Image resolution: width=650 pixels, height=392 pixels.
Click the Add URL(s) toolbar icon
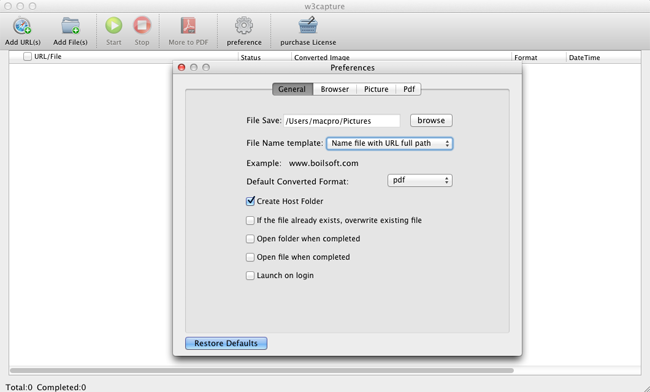(x=22, y=26)
